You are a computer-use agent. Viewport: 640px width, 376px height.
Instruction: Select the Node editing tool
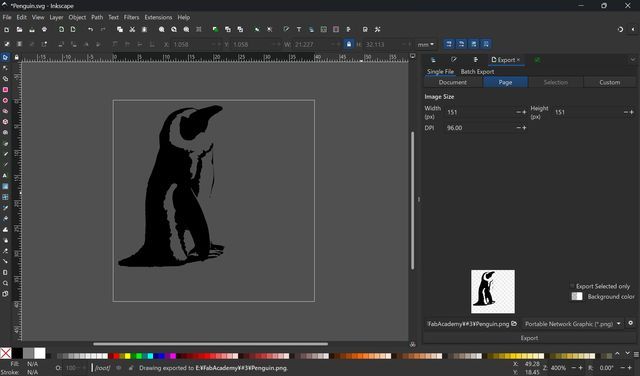point(5,68)
